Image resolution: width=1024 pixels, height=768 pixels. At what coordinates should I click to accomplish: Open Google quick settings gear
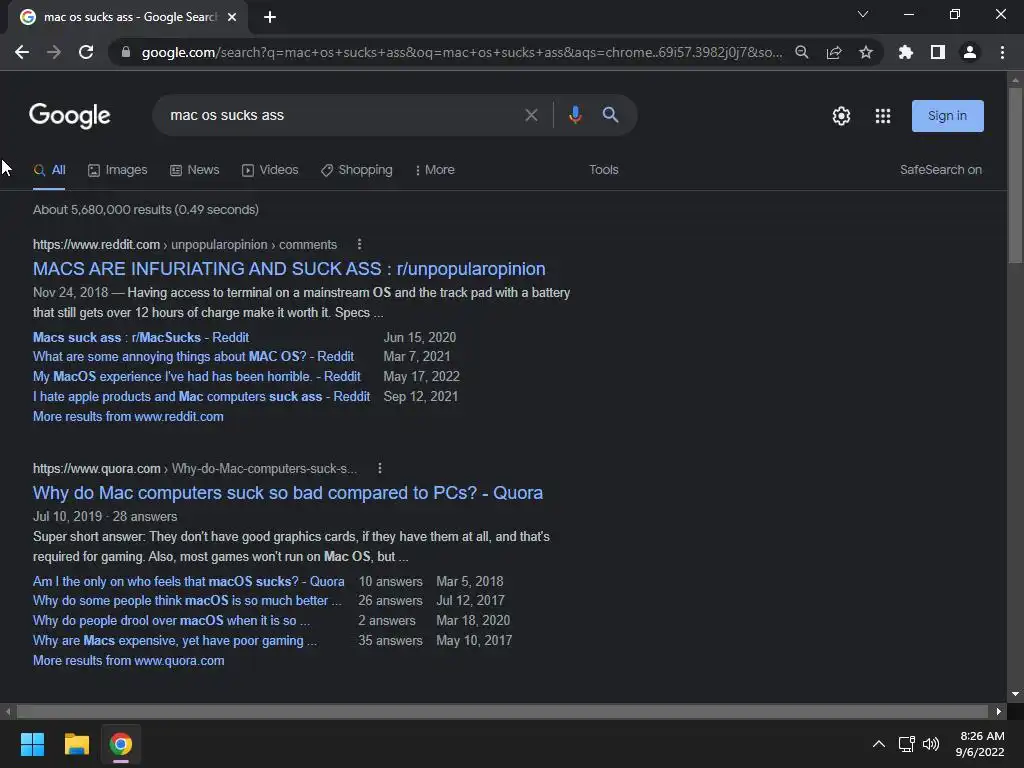[841, 116]
